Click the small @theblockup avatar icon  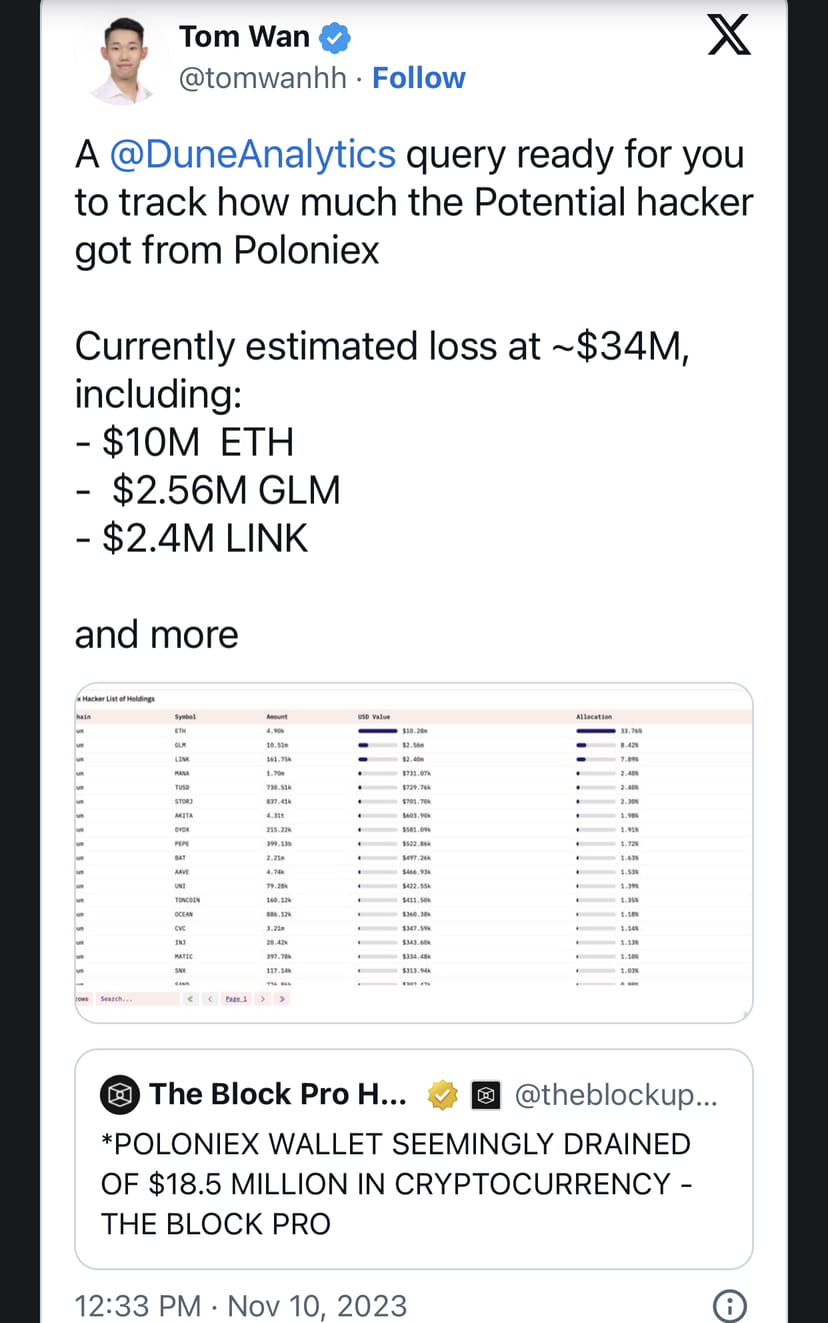coord(486,1095)
